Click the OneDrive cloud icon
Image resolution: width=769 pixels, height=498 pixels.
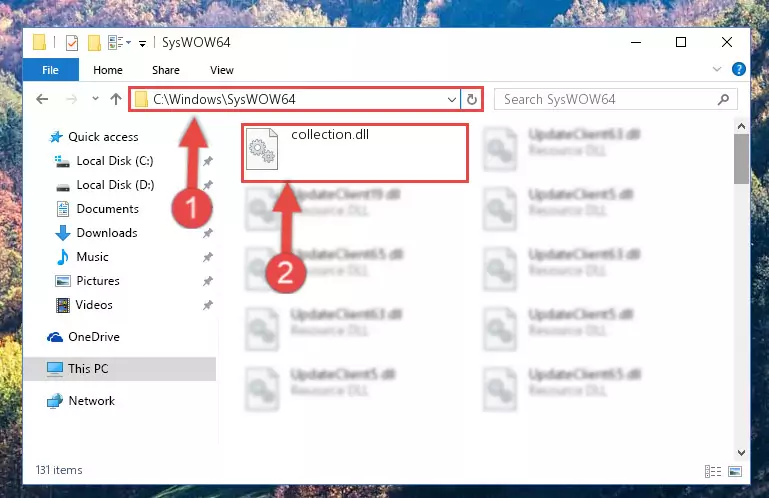pyautogui.click(x=55, y=337)
